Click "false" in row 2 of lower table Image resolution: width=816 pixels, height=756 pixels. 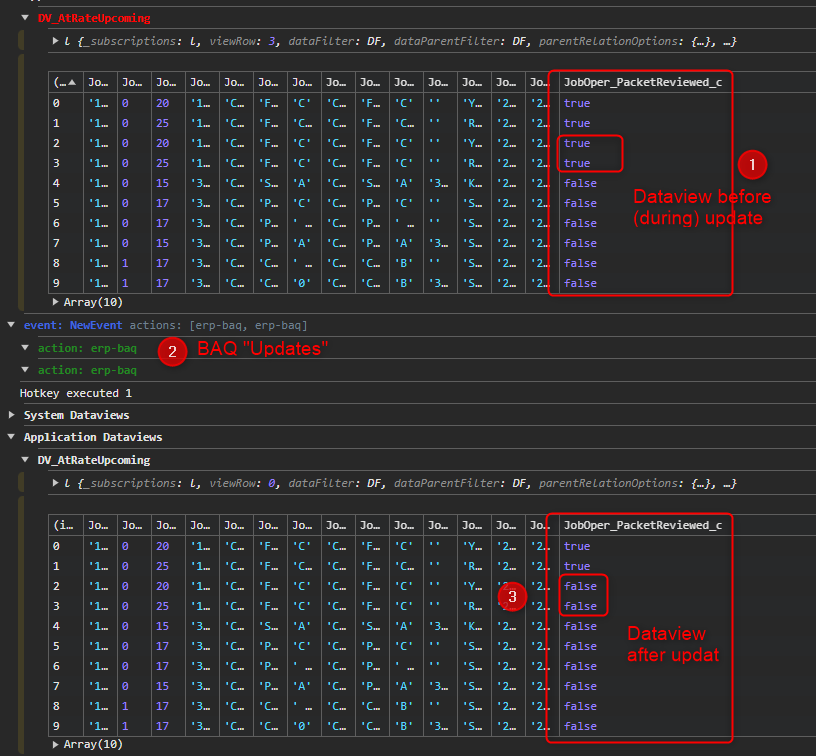click(580, 586)
